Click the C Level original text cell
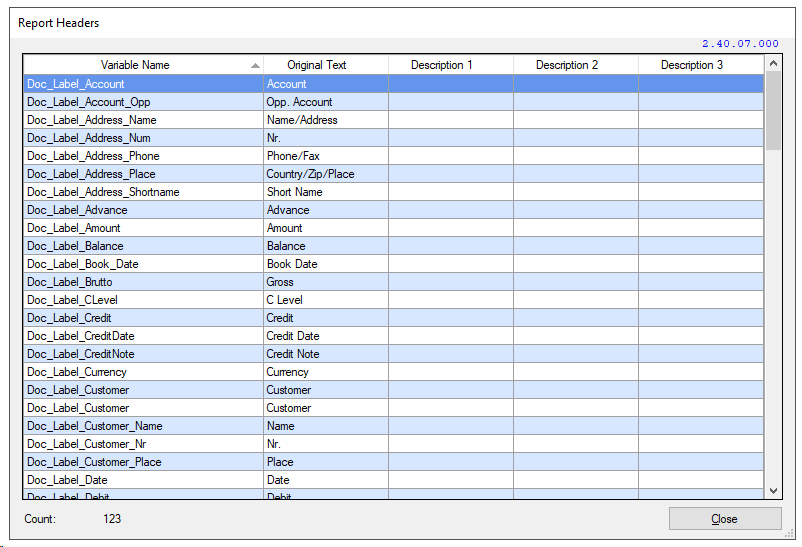 click(x=326, y=300)
